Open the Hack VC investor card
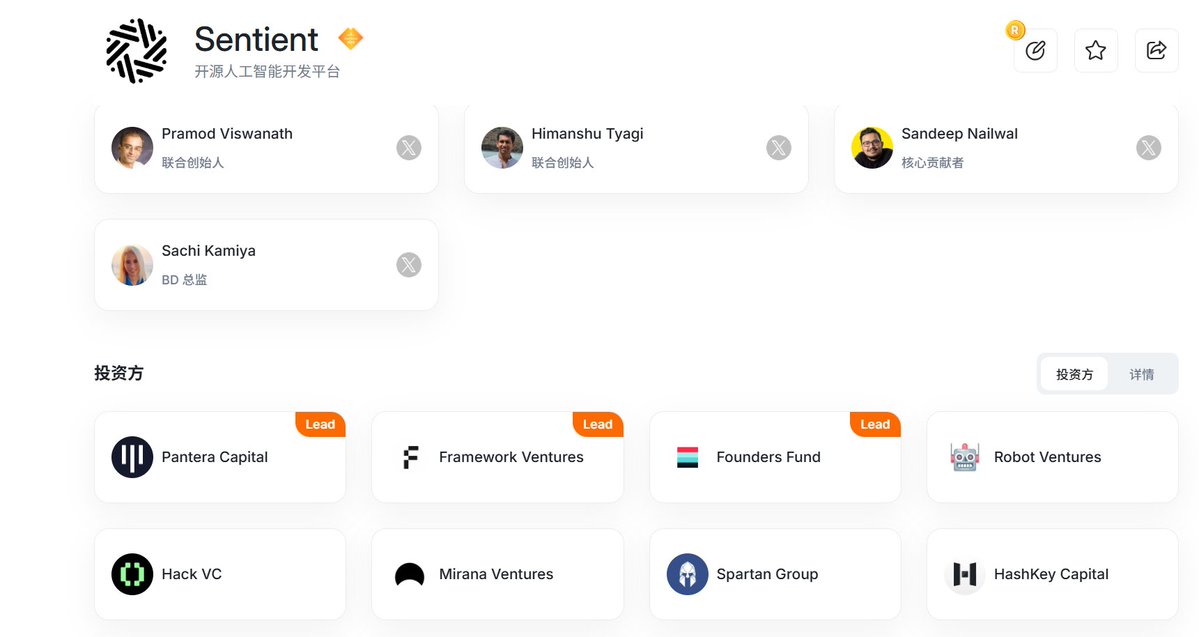 [x=220, y=574]
